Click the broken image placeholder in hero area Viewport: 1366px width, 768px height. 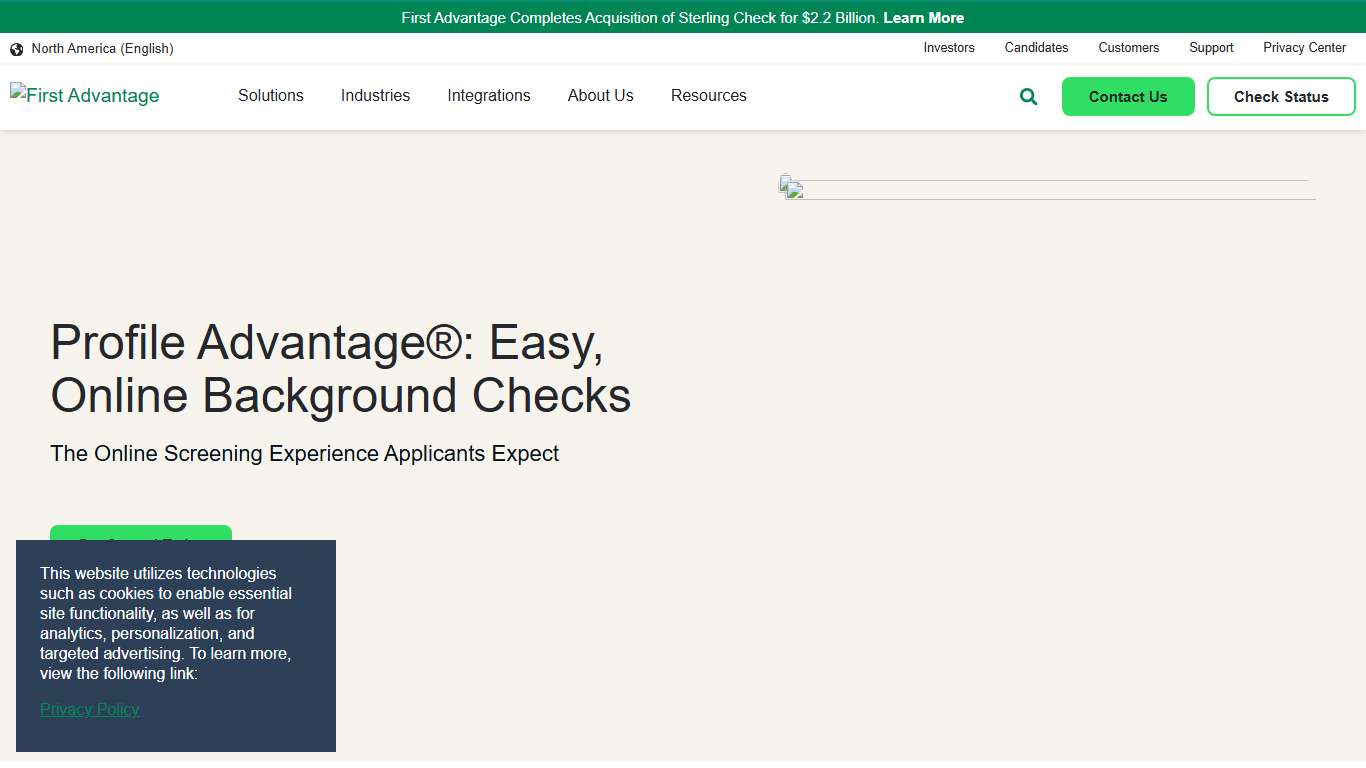point(793,189)
